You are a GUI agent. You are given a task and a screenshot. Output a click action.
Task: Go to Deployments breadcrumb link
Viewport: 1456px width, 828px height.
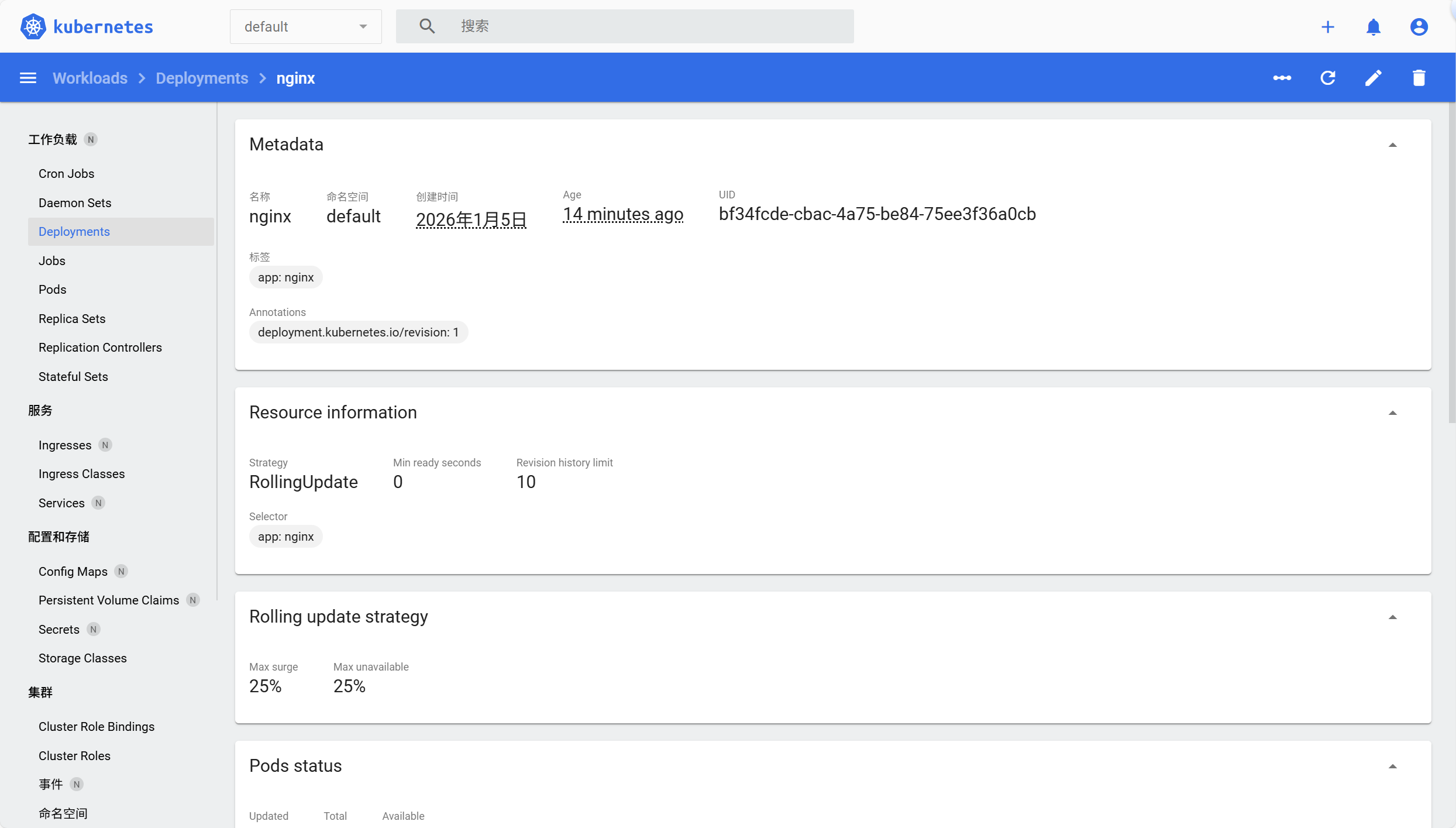coord(202,78)
